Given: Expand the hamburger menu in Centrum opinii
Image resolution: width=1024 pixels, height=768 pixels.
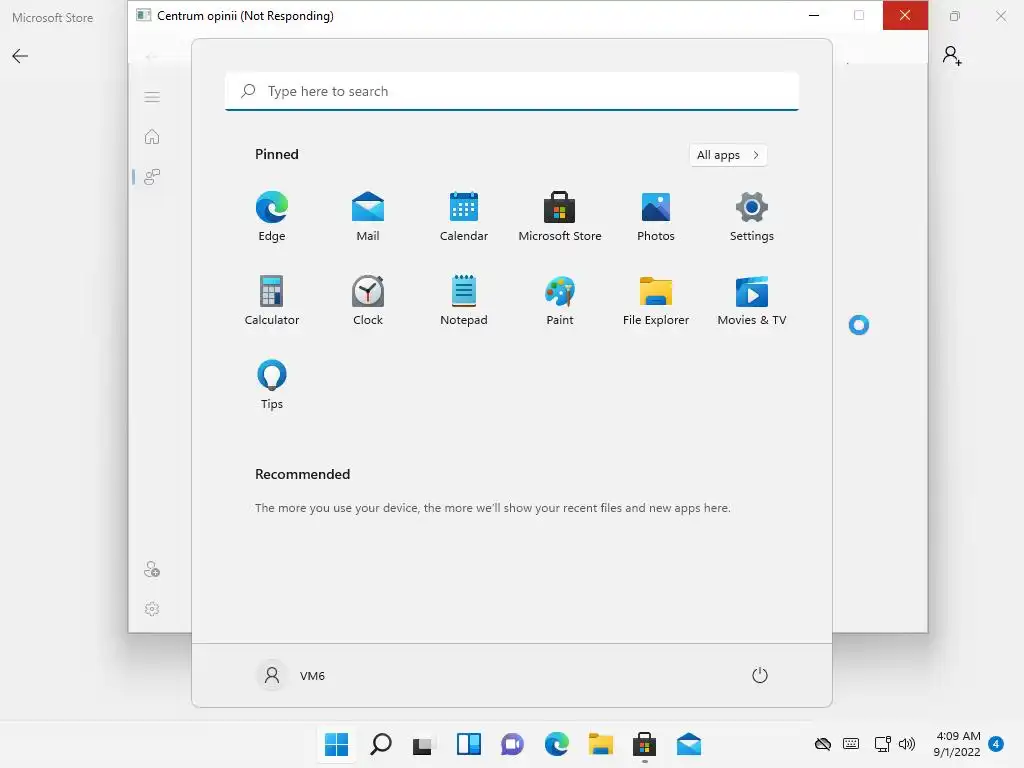Looking at the screenshot, I should [152, 97].
